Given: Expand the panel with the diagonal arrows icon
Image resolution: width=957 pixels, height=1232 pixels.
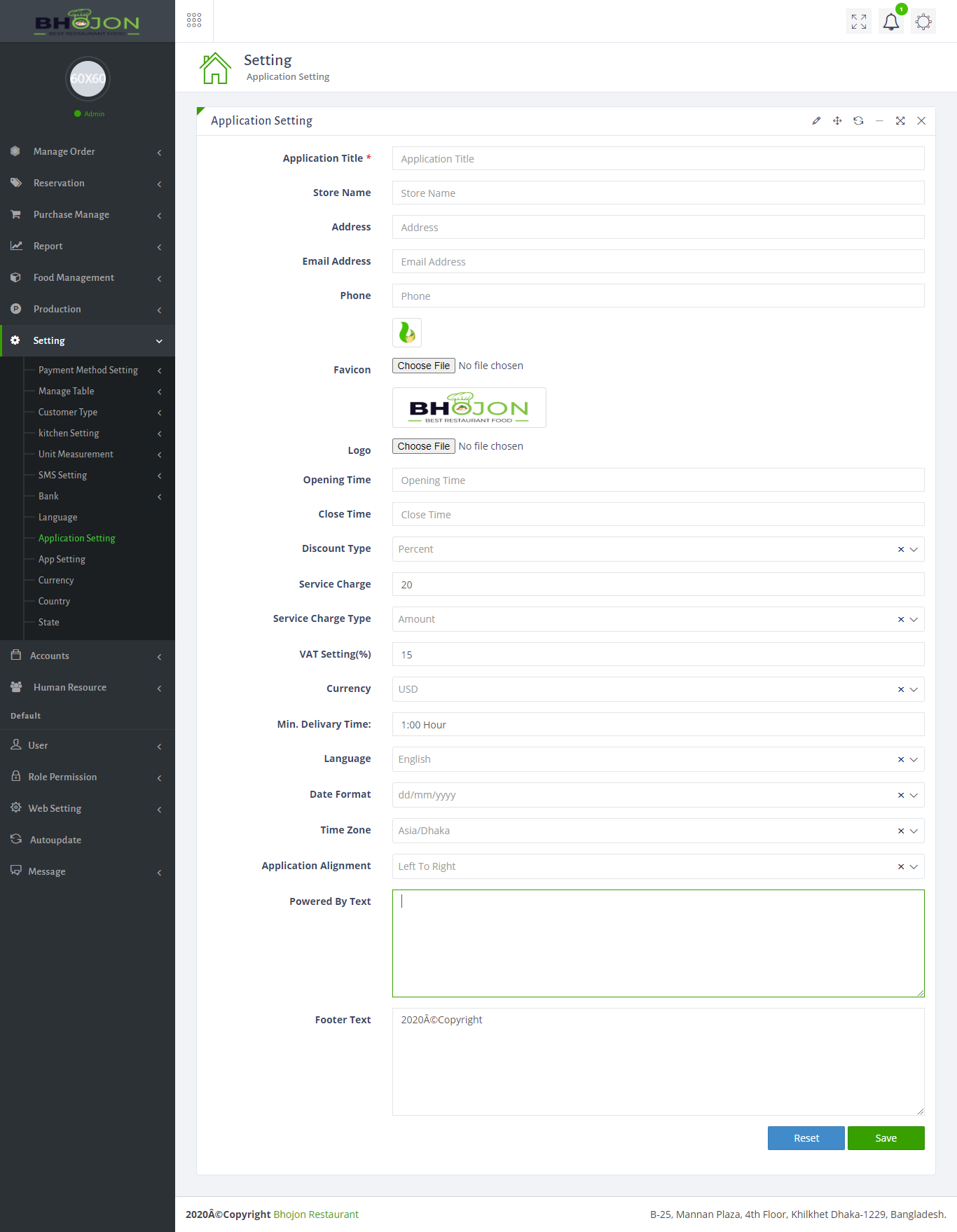Looking at the screenshot, I should 900,120.
